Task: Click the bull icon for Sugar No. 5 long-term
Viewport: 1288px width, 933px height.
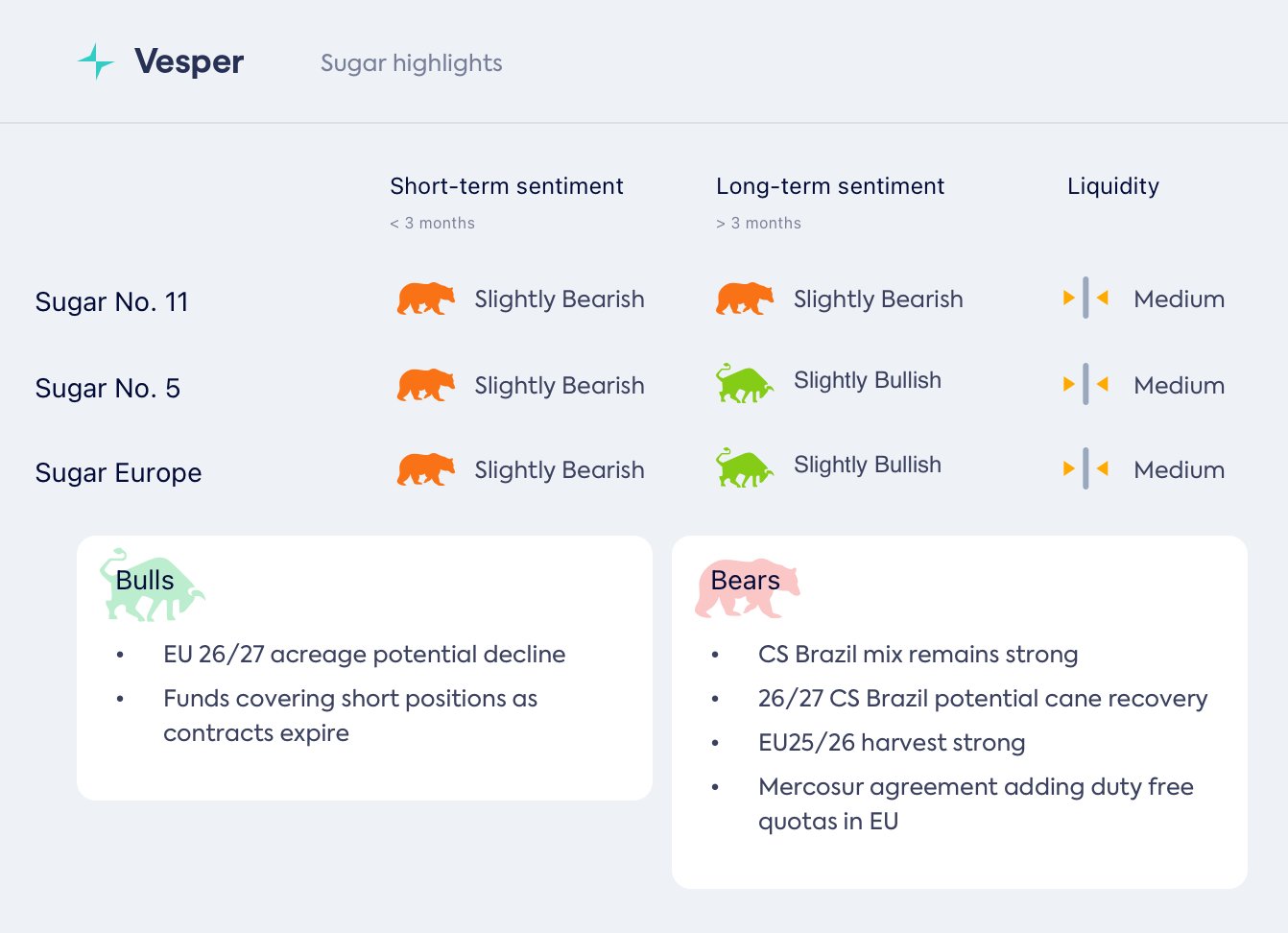Action: coord(744,384)
